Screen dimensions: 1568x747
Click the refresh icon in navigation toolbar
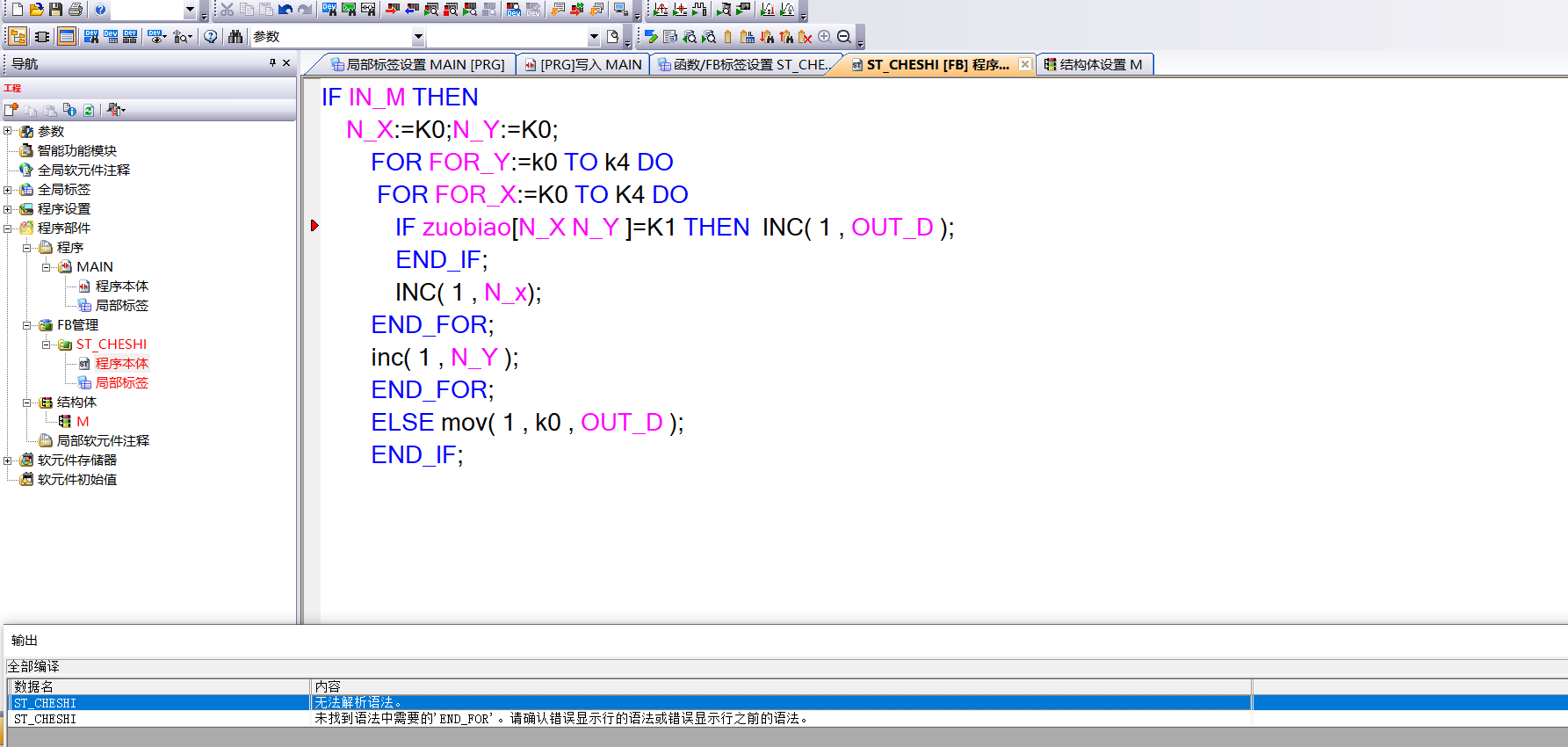[89, 110]
